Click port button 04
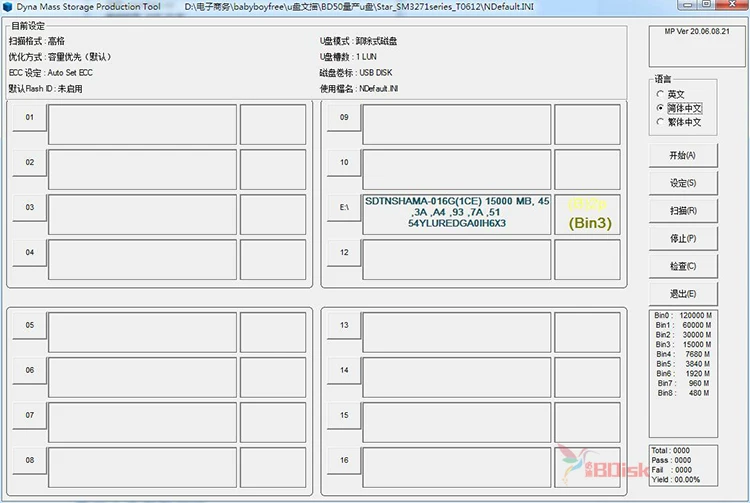Image resolution: width=750 pixels, height=503 pixels. [x=30, y=252]
